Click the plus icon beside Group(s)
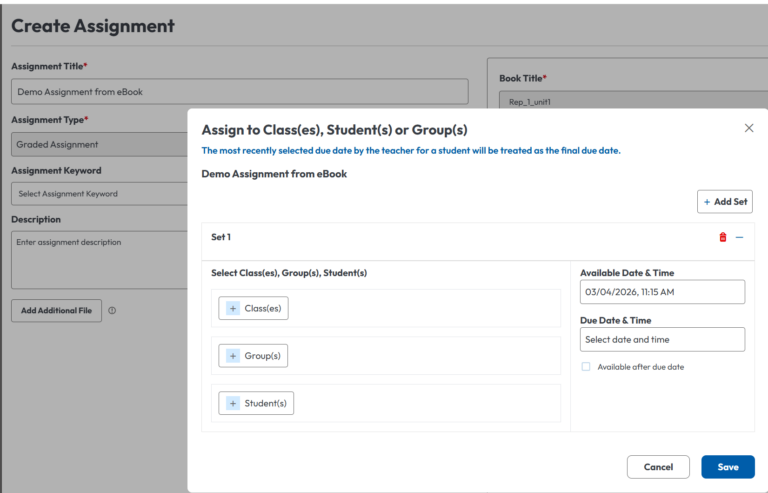 point(233,355)
